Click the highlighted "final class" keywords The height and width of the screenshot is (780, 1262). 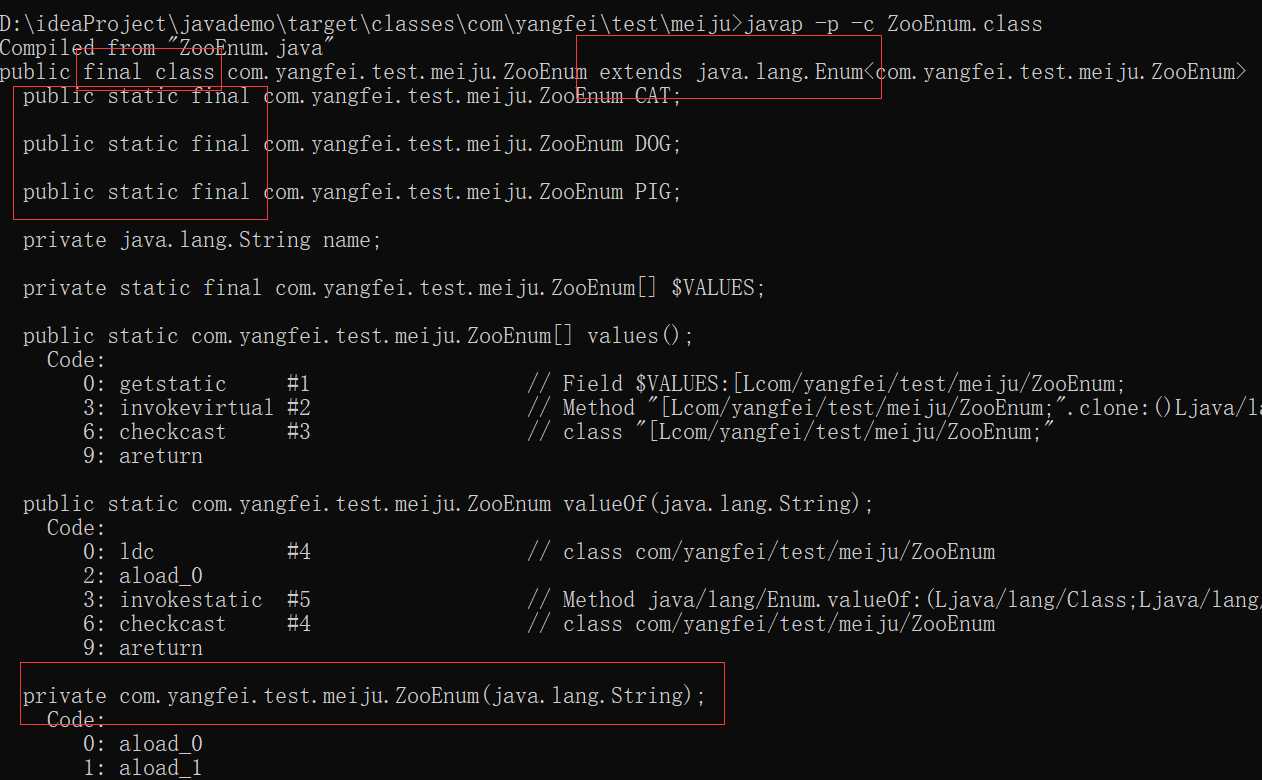click(x=150, y=71)
